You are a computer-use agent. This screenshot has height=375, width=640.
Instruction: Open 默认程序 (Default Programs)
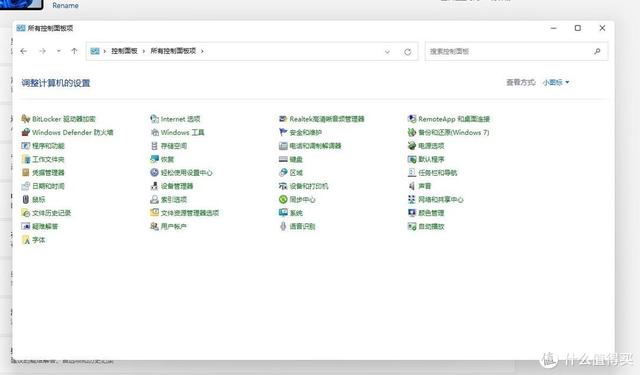pos(426,159)
